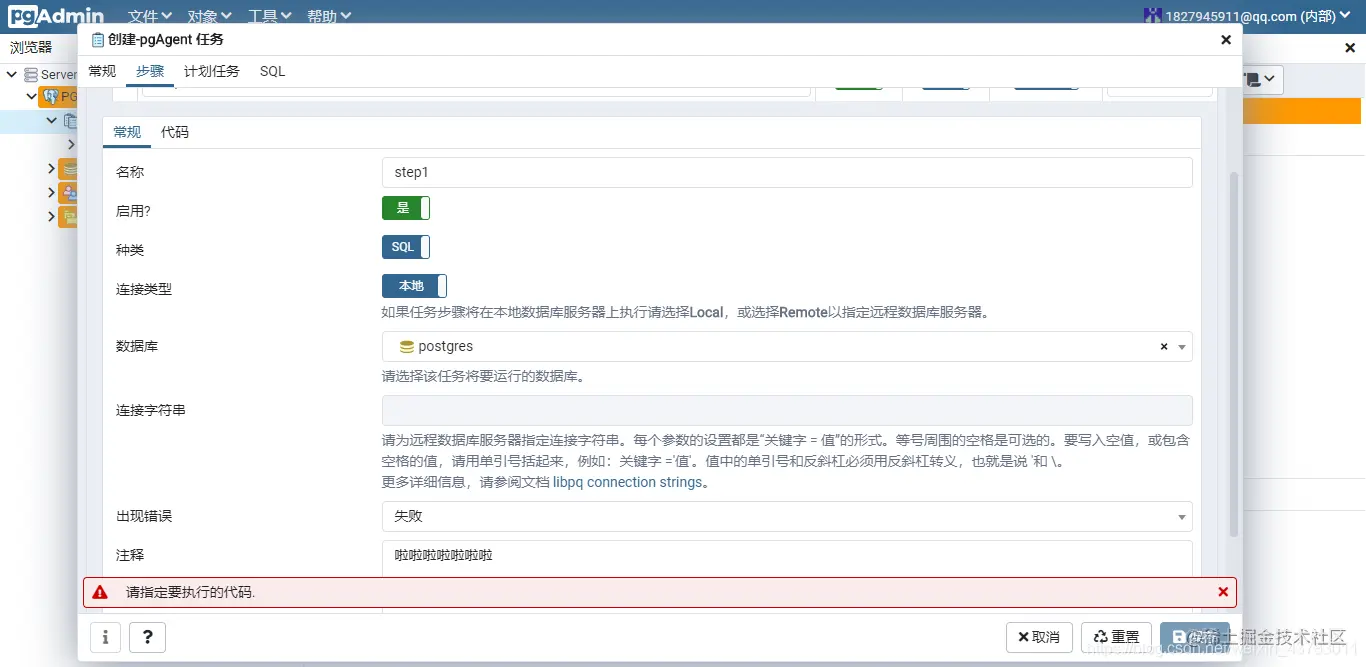This screenshot has width=1366, height=667.
Task: Click the dialog's vertical scrollbar
Action: [1233, 353]
